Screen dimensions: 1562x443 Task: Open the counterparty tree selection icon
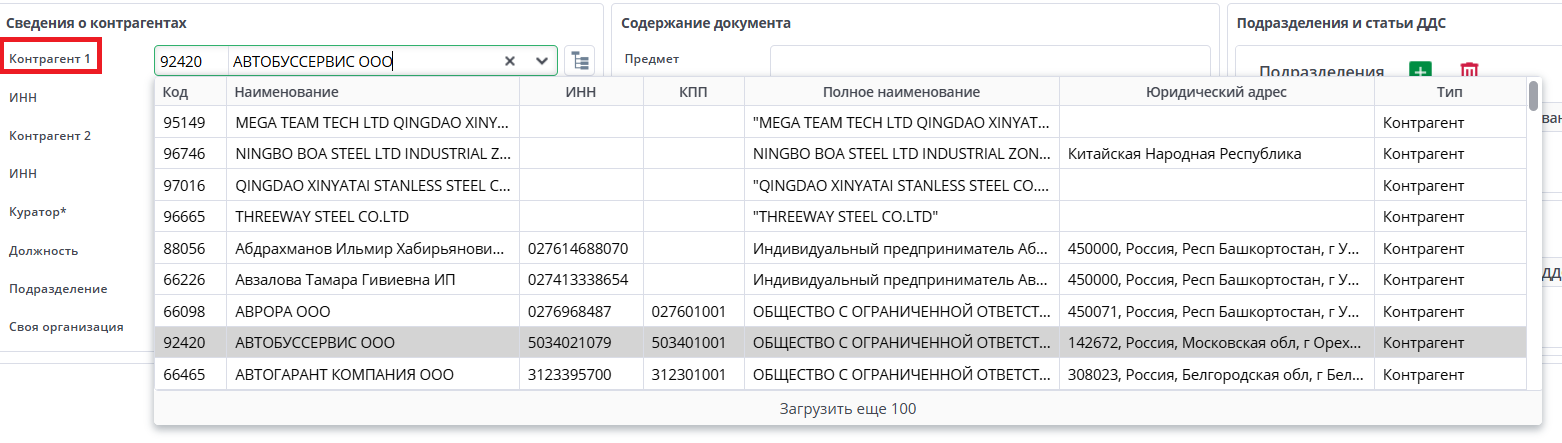pyautogui.click(x=579, y=61)
